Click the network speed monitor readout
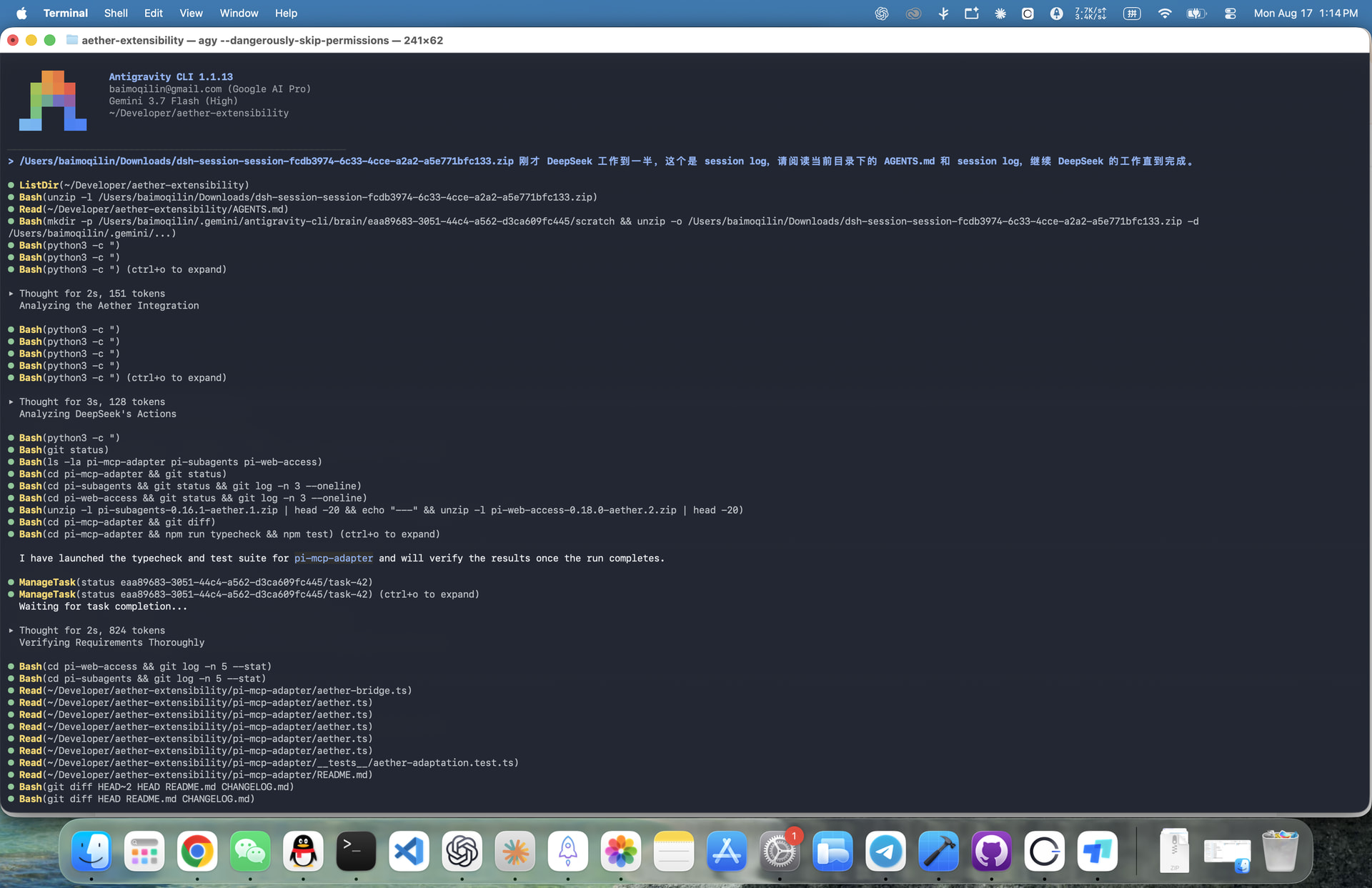This screenshot has height=888, width=1372. (1090, 13)
